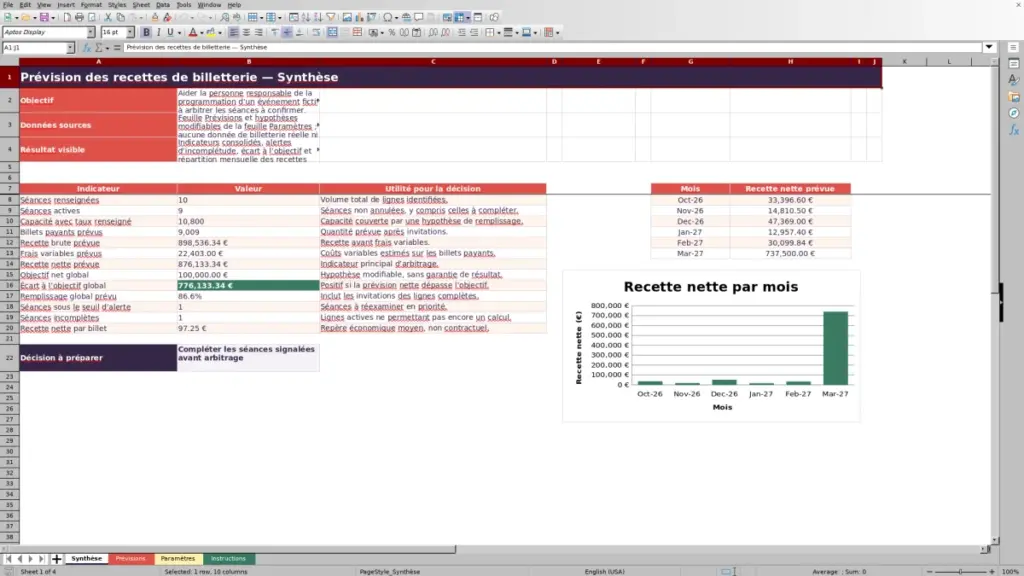Screen dimensions: 1024x576
Task: Open the Insert Chart tool
Action: (359, 17)
